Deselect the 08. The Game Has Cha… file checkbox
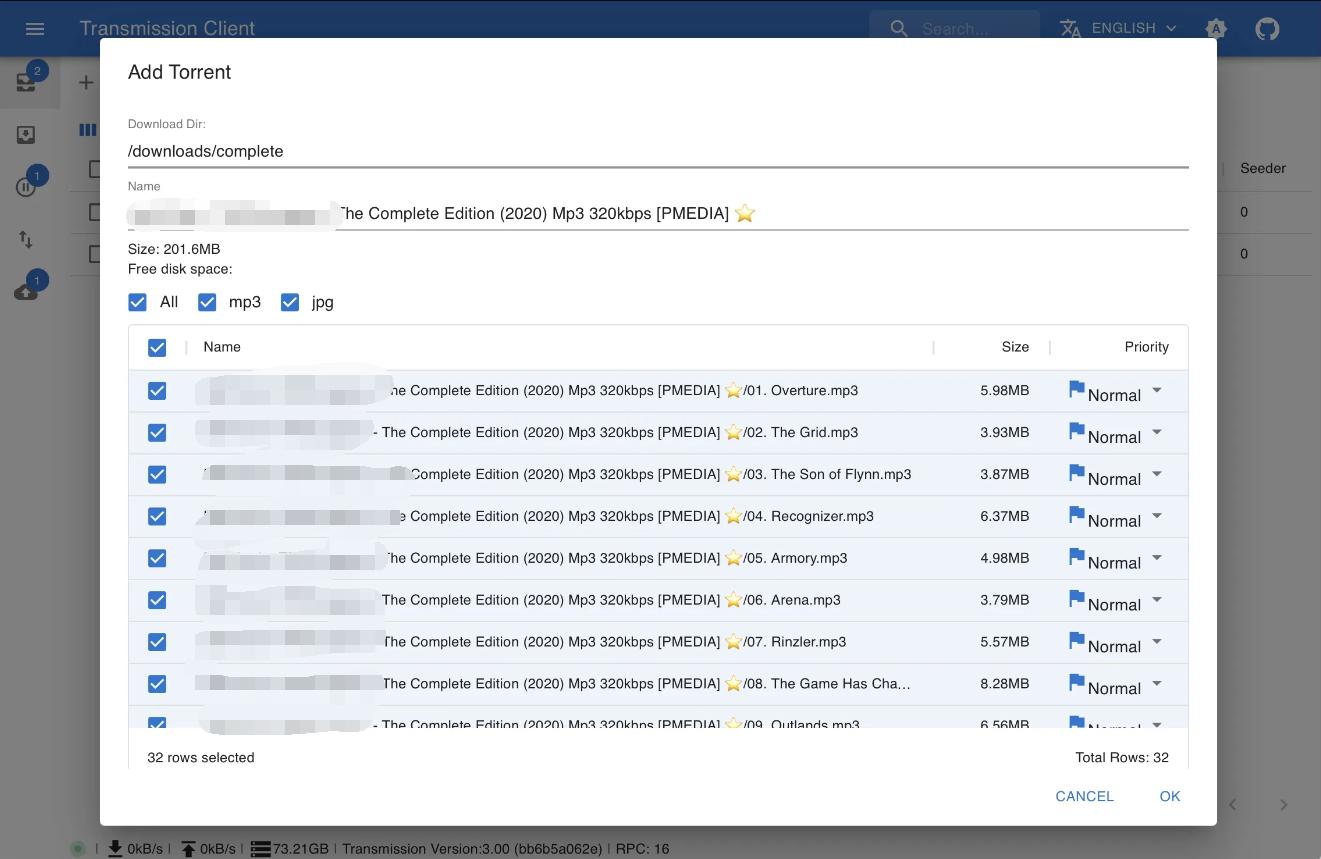 (157, 684)
